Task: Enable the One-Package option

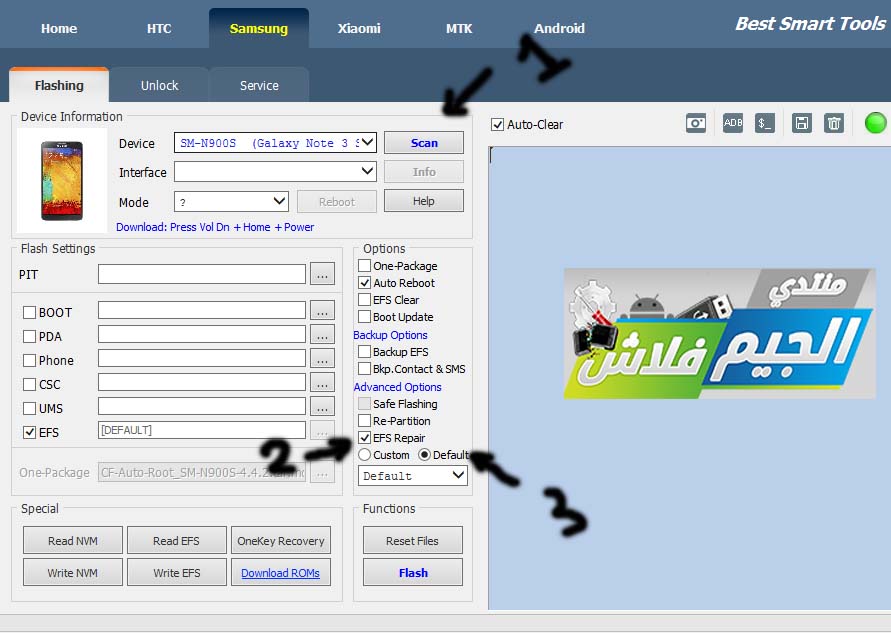Action: (x=364, y=265)
